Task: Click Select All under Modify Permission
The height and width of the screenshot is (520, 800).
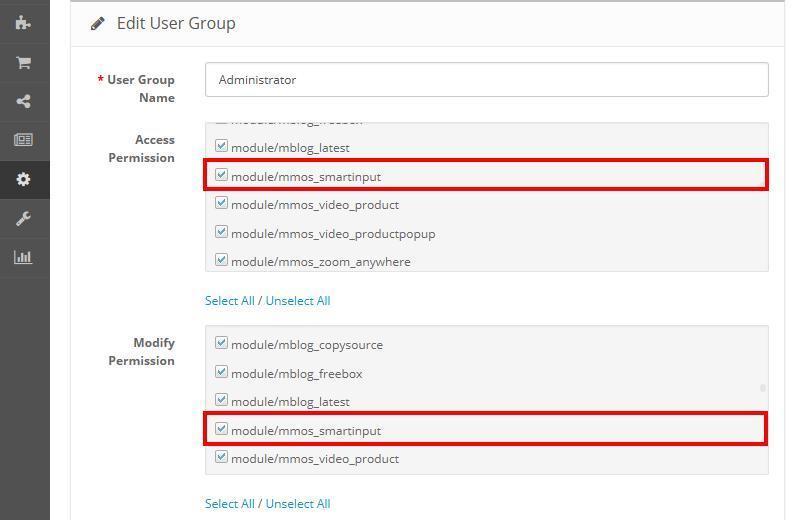Action: coord(229,504)
